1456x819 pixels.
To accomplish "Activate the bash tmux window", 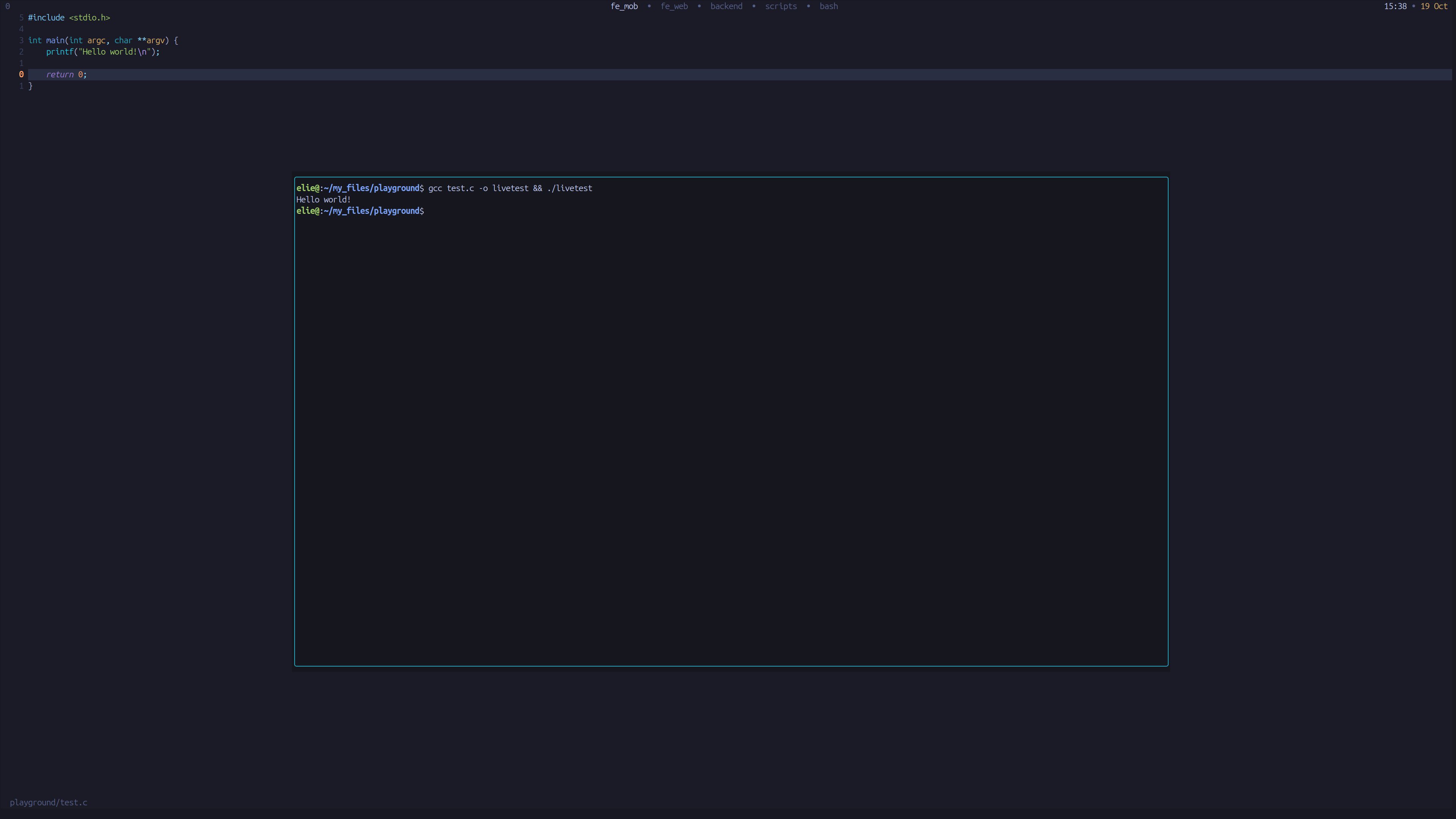I will 828,6.
